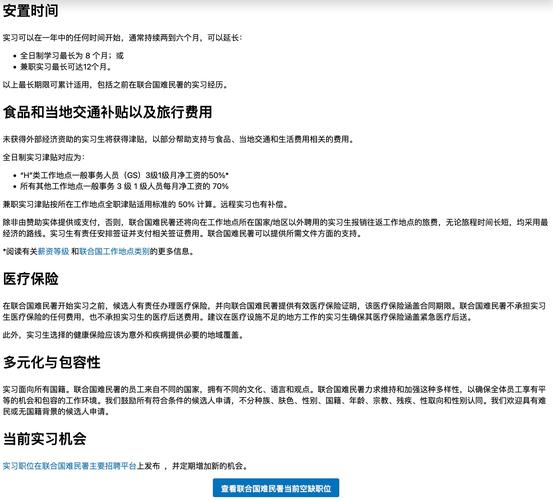Open the 联合国工作地点类别 link
This screenshot has height=500, width=553.
[x=115, y=251]
